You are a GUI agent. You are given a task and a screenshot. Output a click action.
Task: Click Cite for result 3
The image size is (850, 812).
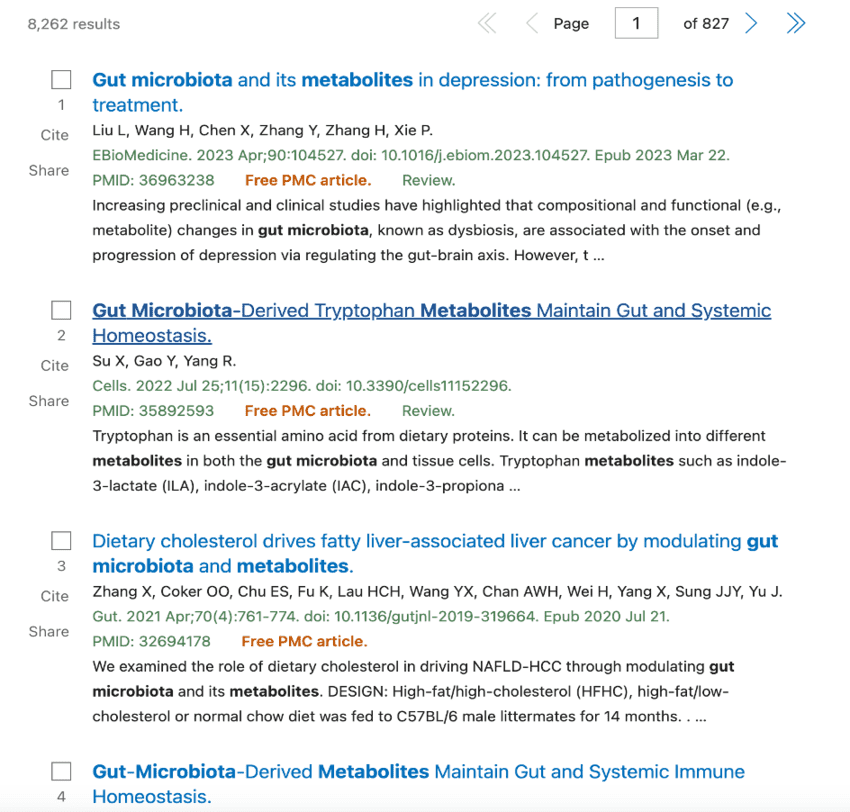tap(55, 596)
